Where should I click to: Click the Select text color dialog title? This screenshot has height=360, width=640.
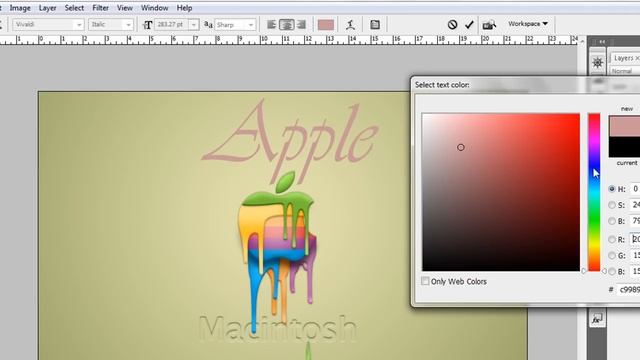pos(442,85)
